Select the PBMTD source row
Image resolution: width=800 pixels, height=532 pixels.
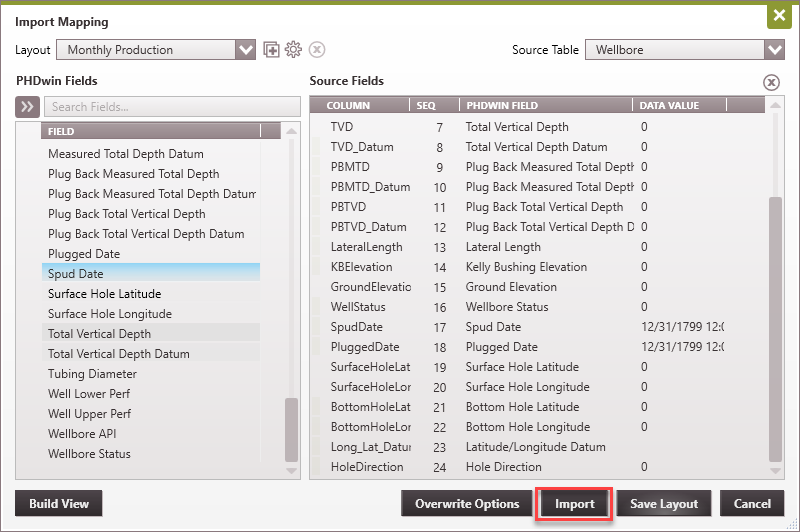(538, 167)
